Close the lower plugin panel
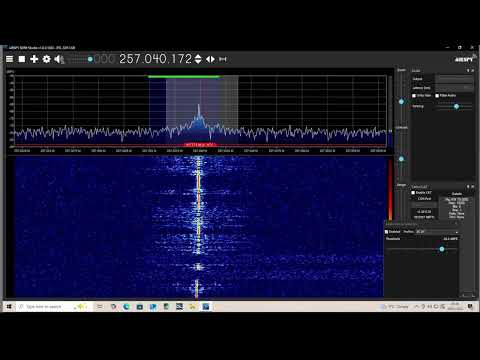Viewport: 480px width, 360px height. (x=472, y=187)
